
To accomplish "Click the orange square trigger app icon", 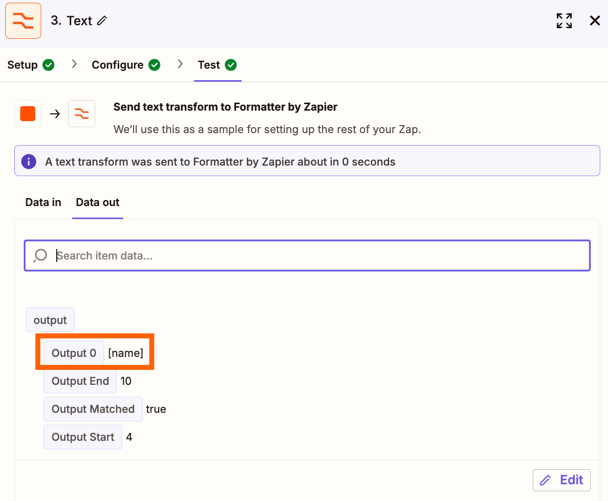I will tap(28, 114).
